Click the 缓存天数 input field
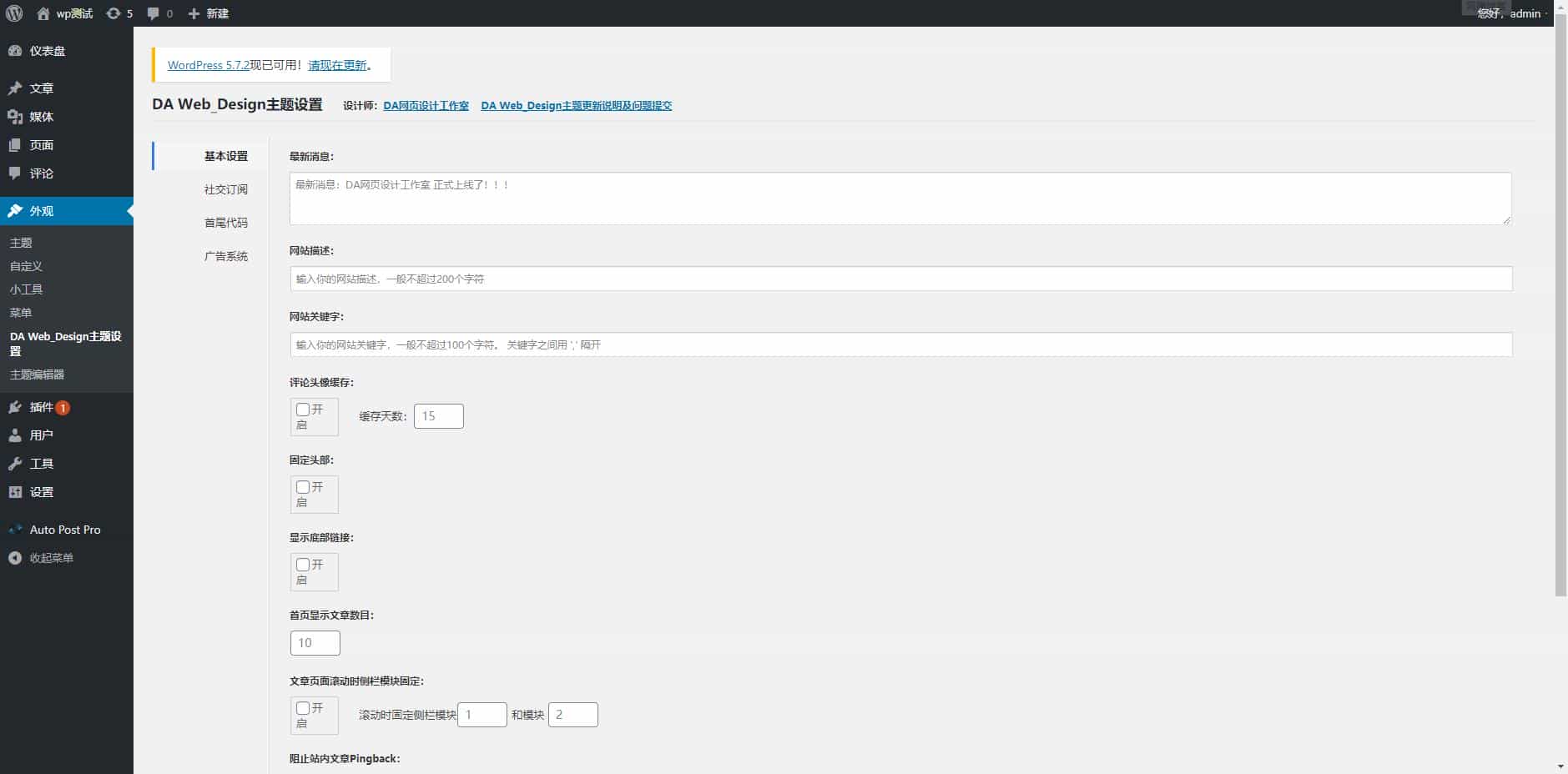Viewport: 1568px width, 774px height. [x=439, y=416]
